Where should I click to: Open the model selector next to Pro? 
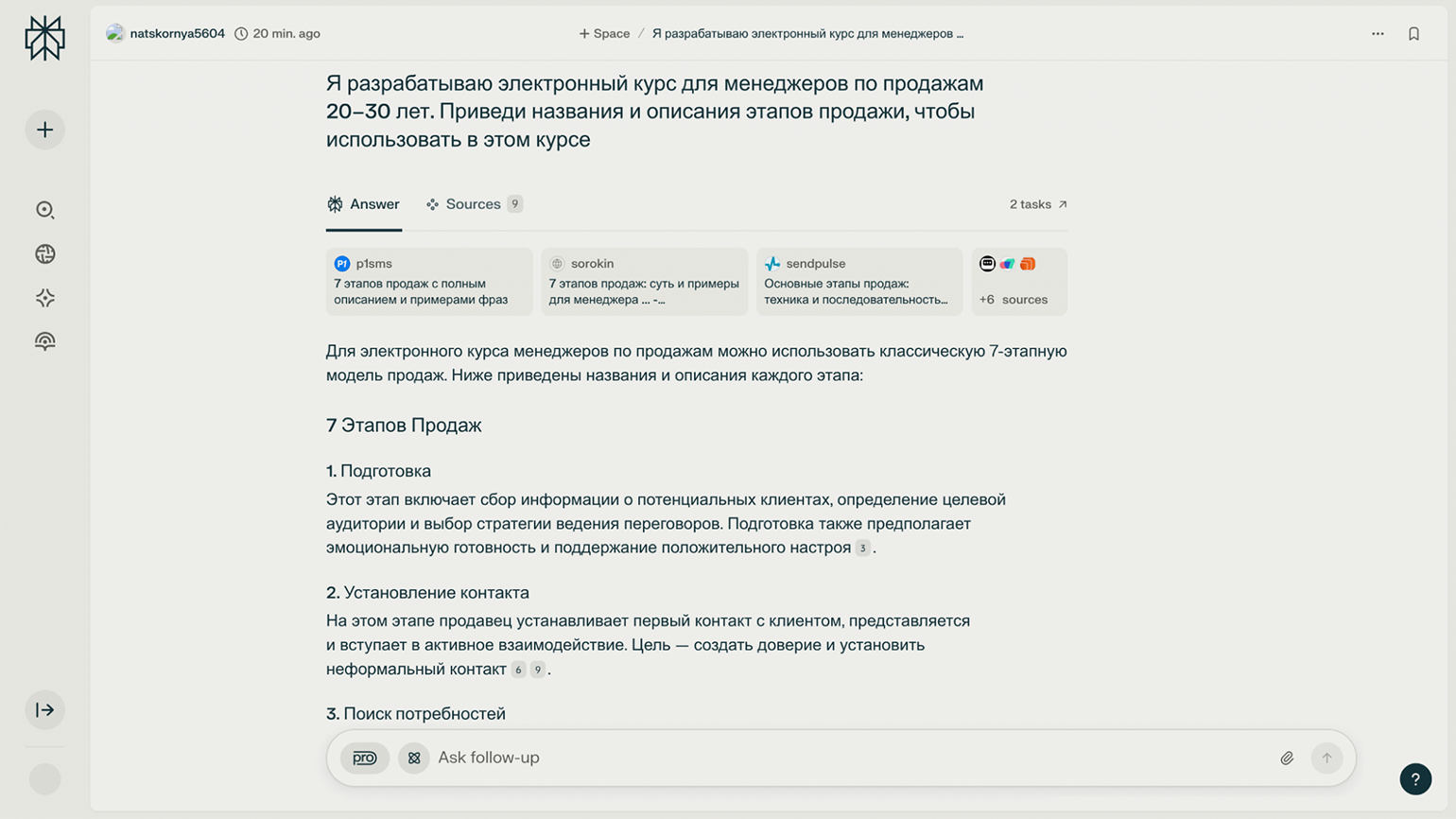413,758
